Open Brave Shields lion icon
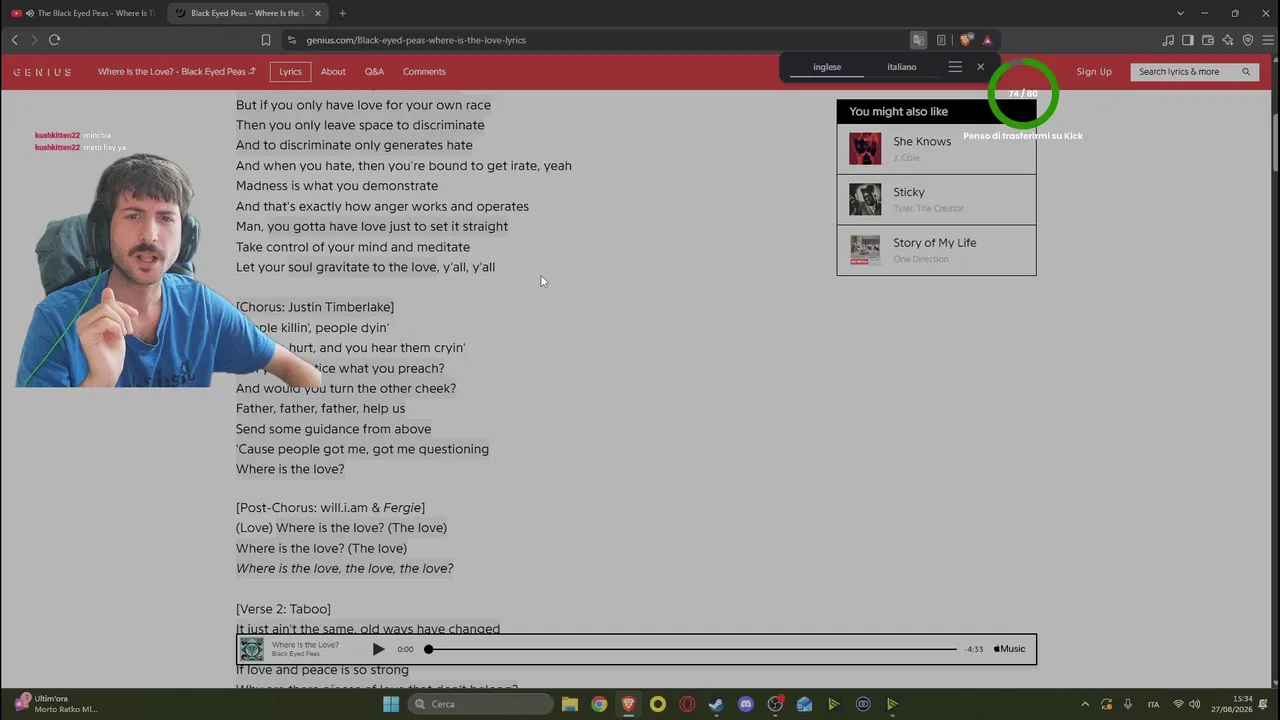1280x720 pixels. click(x=965, y=40)
